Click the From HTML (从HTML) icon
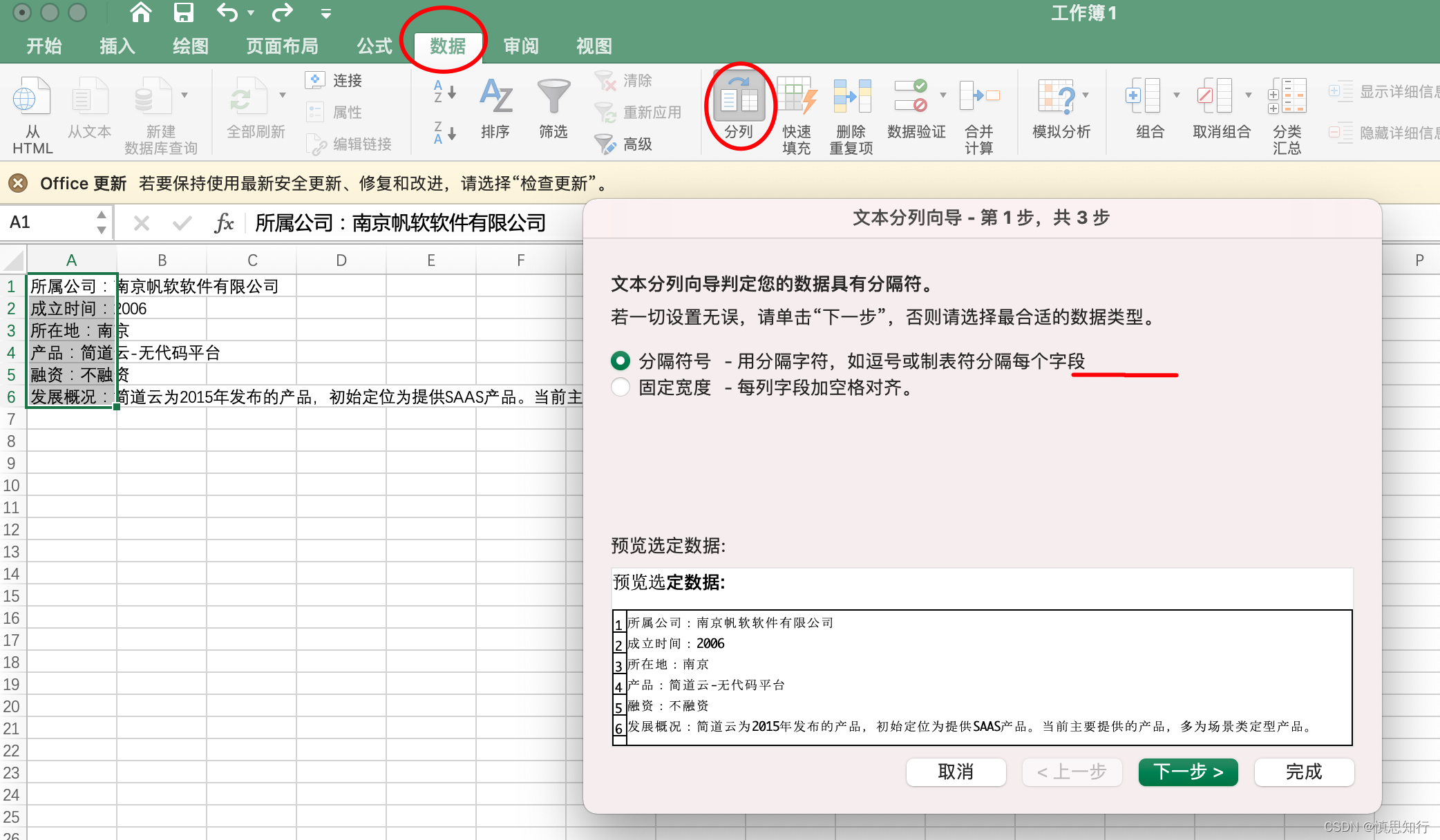The image size is (1440, 840). [32, 97]
